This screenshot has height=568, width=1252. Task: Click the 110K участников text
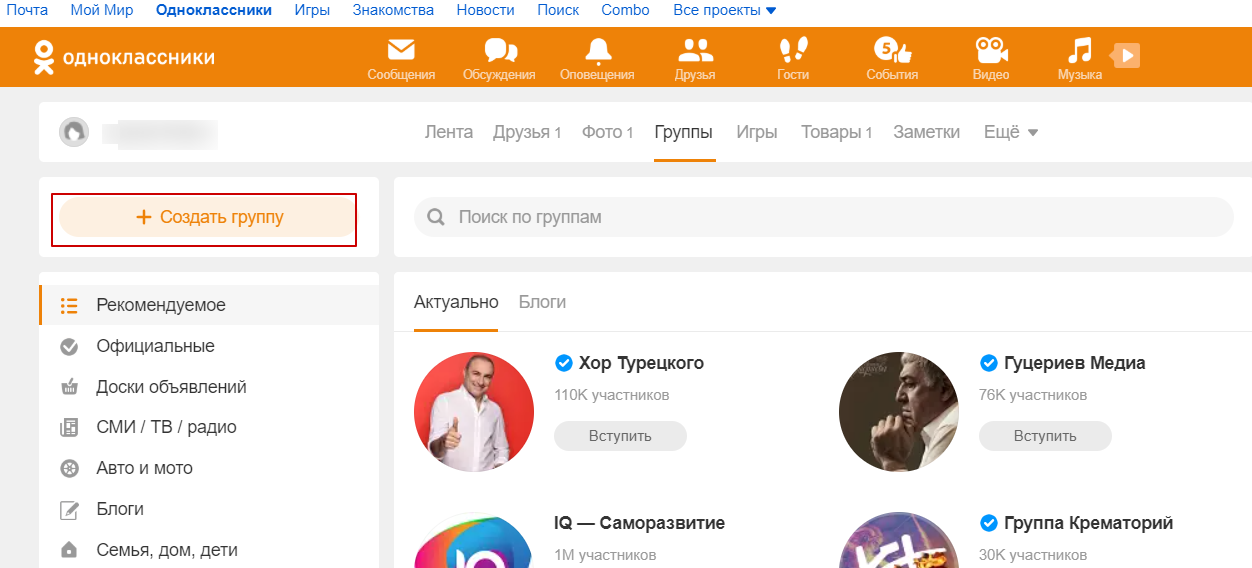pos(612,395)
